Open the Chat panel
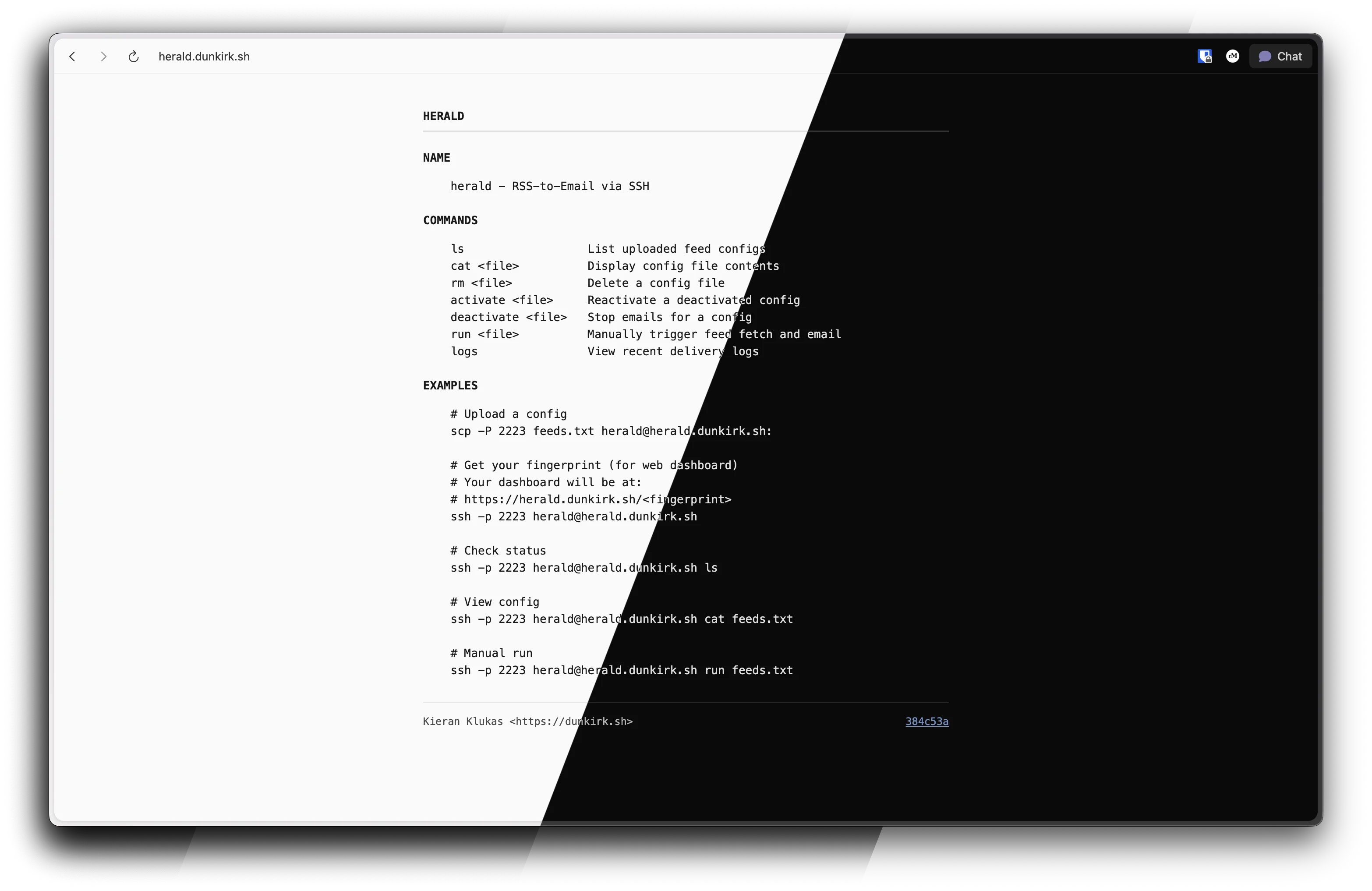 (1280, 56)
